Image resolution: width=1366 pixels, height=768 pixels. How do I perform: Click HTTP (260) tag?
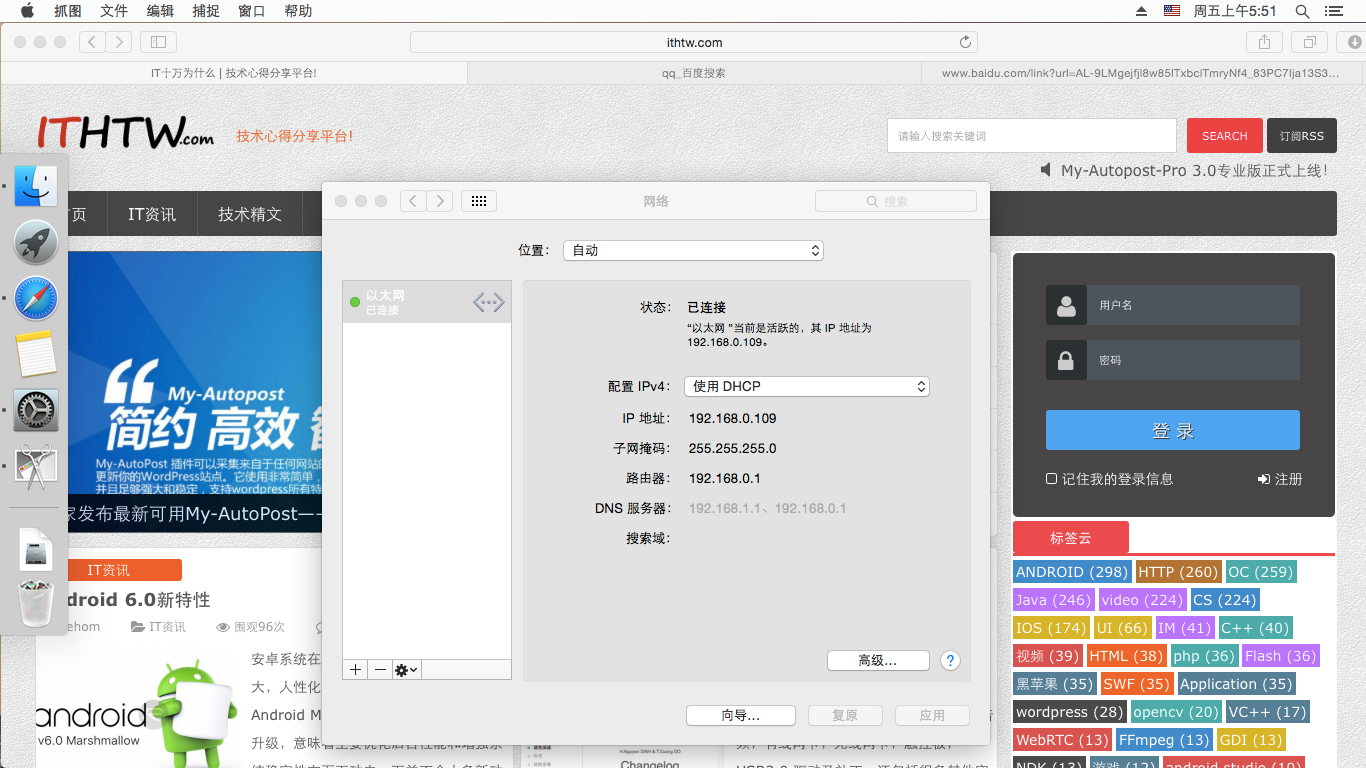tap(1178, 572)
